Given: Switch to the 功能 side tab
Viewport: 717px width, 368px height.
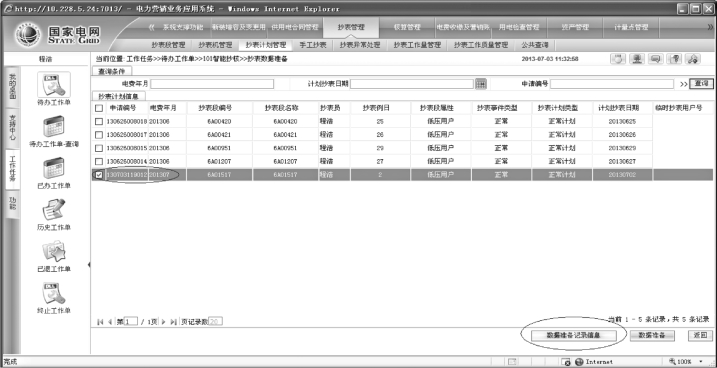Looking at the screenshot, I should tap(12, 203).
